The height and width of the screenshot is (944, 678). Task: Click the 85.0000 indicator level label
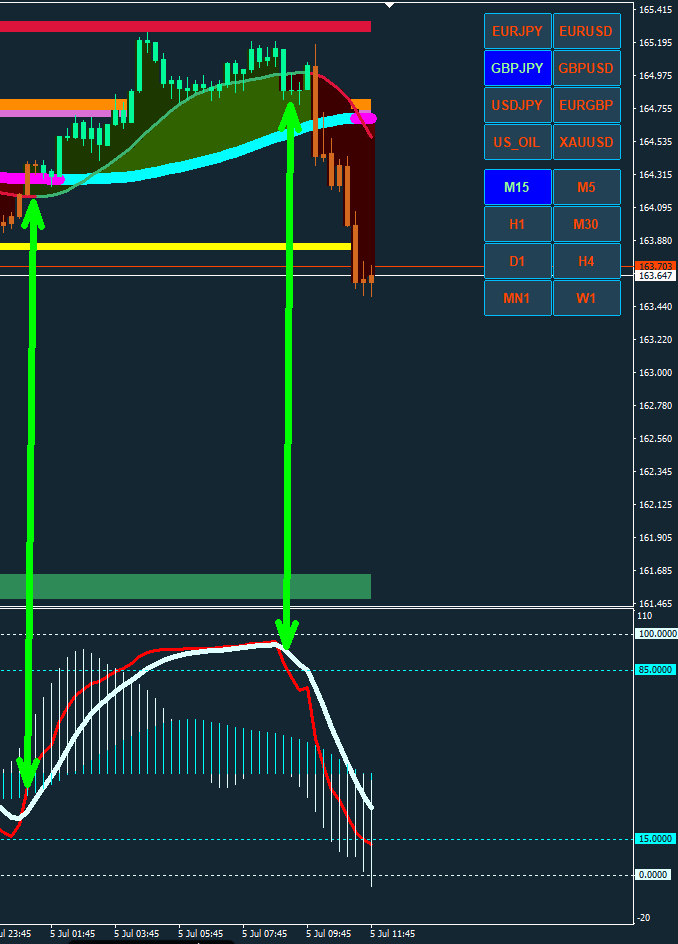point(655,669)
